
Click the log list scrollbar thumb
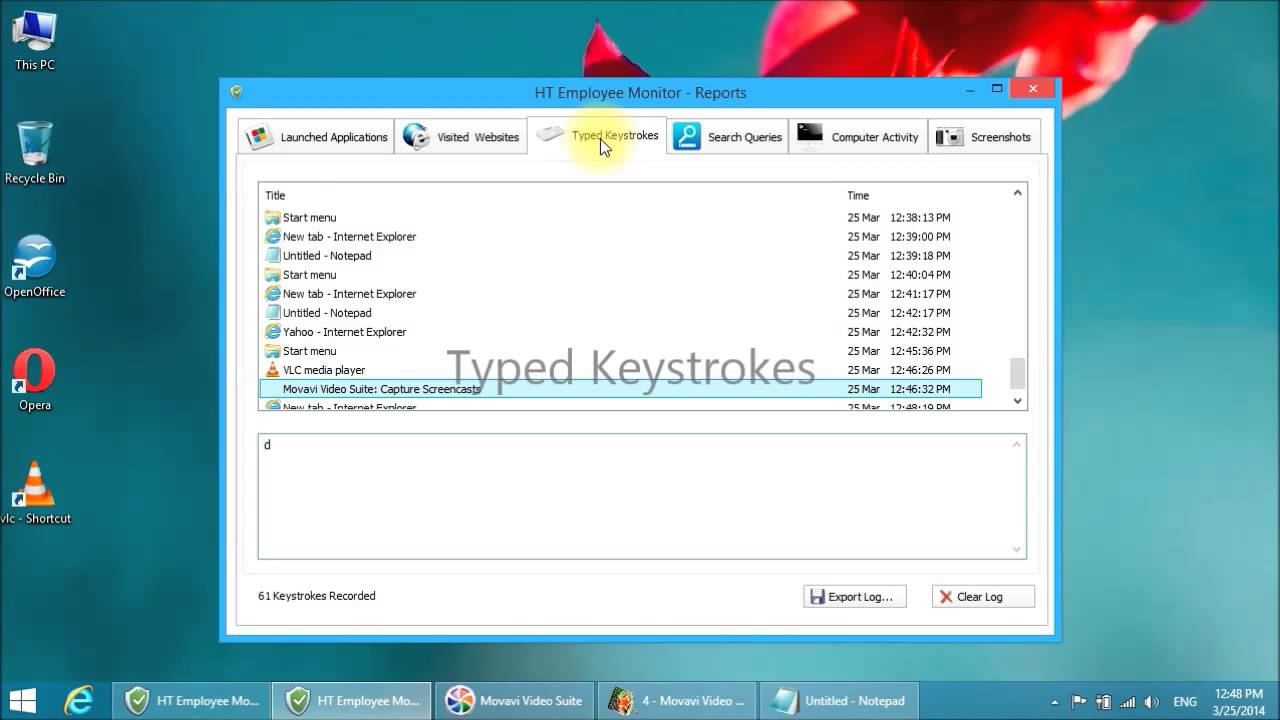point(1017,373)
